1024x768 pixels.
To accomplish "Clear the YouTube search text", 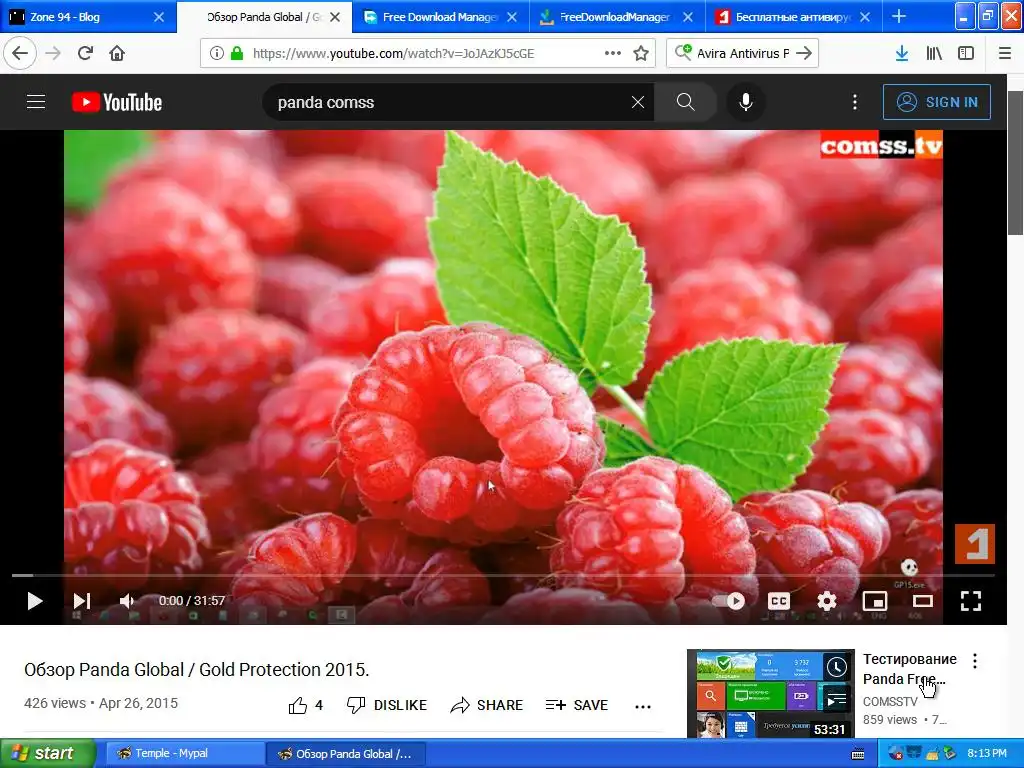I will tap(638, 102).
